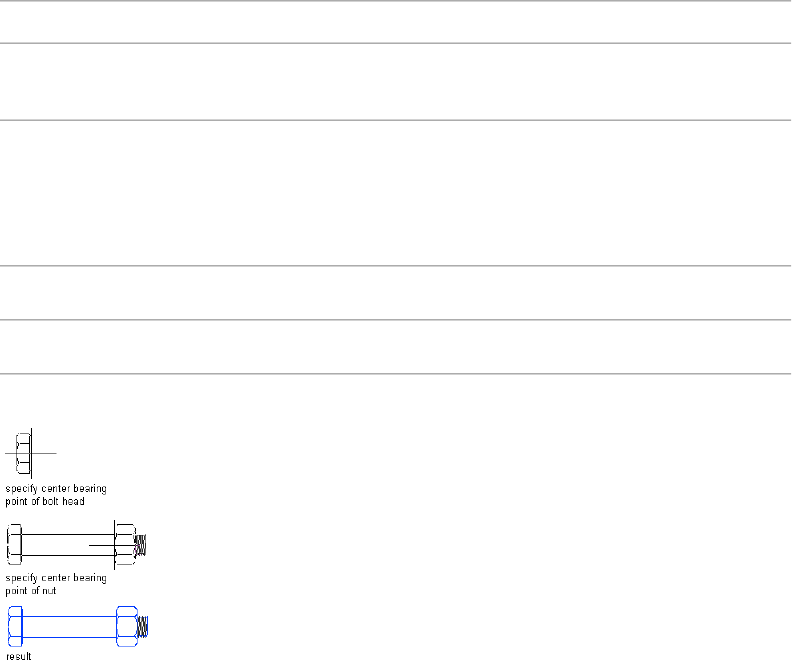Click the blue bolt head in result image
Screen dimensions: 792x663
[14, 627]
